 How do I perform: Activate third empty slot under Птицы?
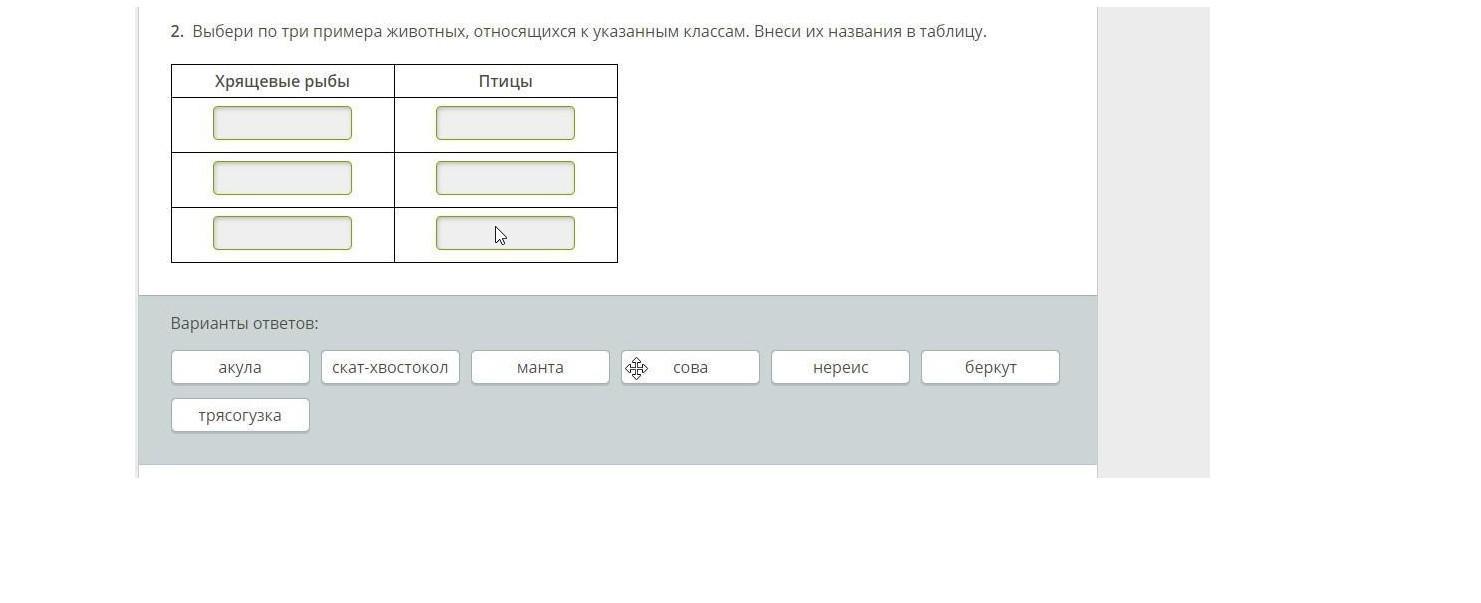[505, 233]
